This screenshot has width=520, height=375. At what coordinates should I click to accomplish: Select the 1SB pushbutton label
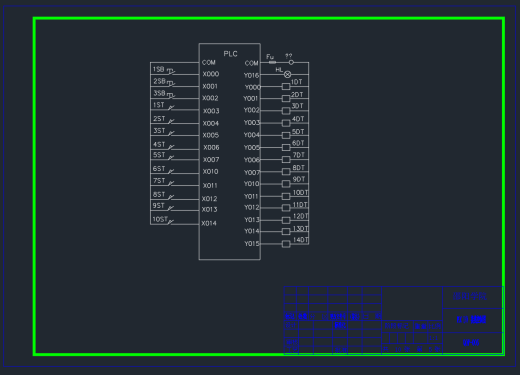[x=159, y=69]
